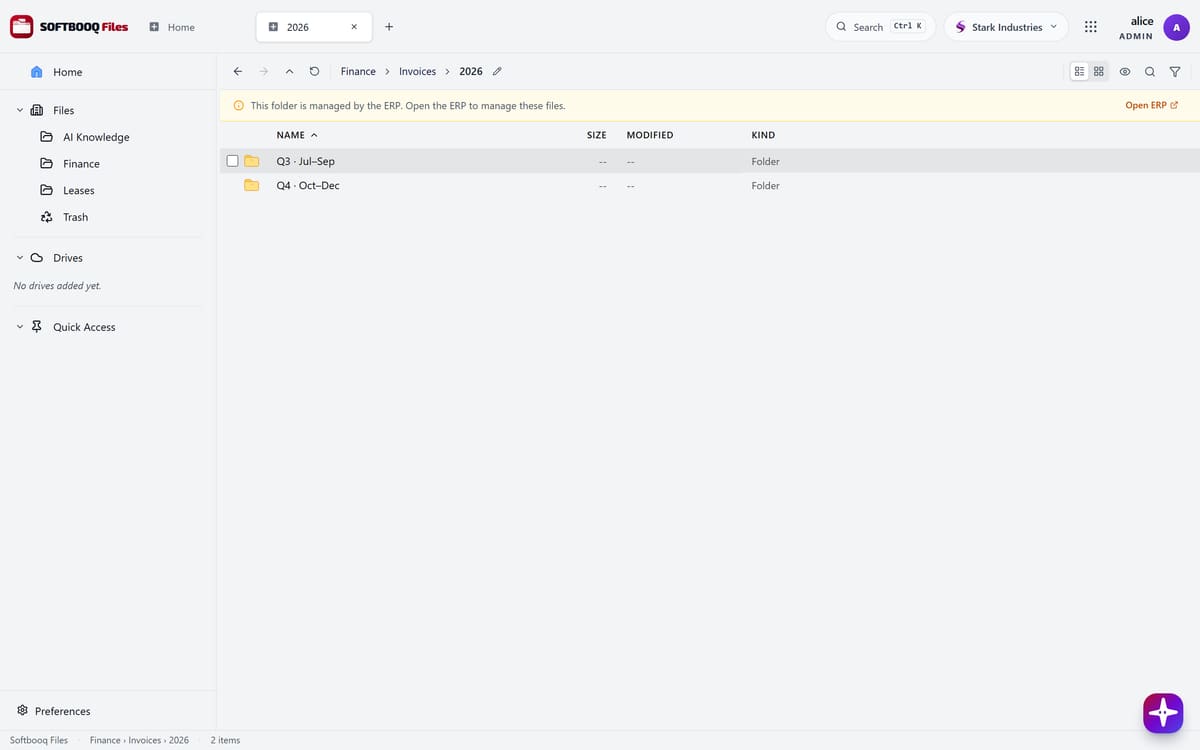1200x750 pixels.
Task: Open alice's user avatar menu
Action: 1176,28
